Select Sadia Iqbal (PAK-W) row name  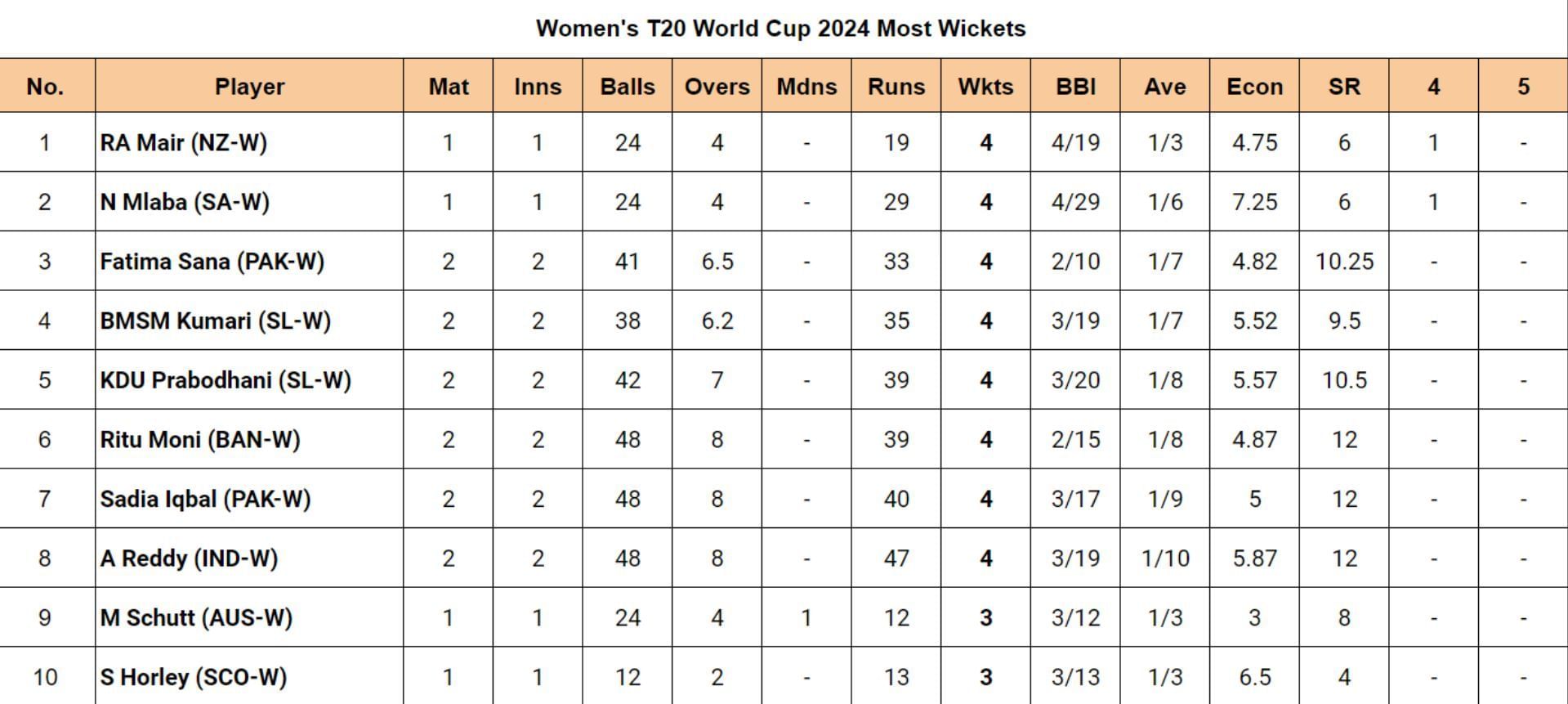coord(205,499)
